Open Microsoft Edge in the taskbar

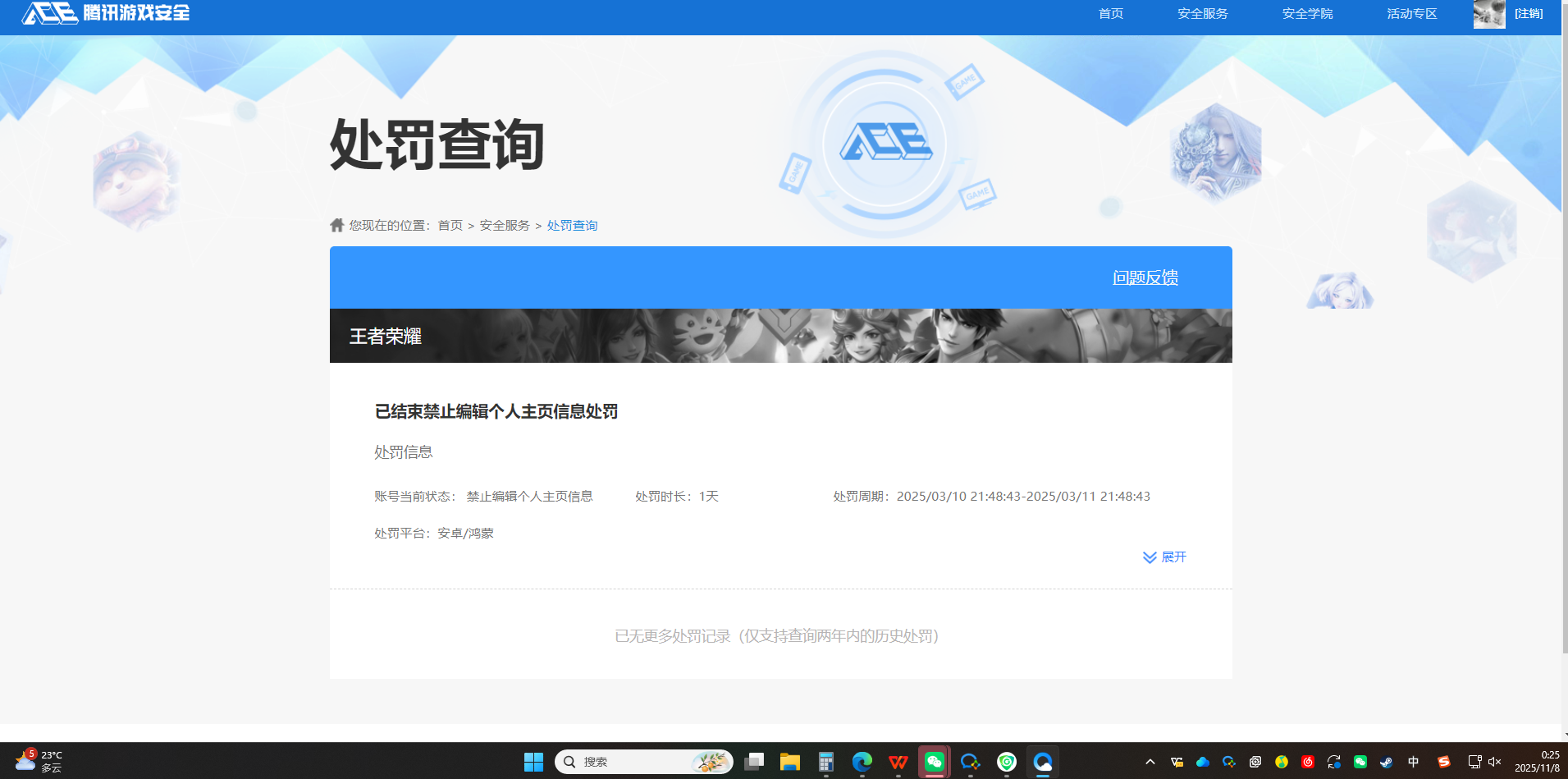(x=862, y=762)
